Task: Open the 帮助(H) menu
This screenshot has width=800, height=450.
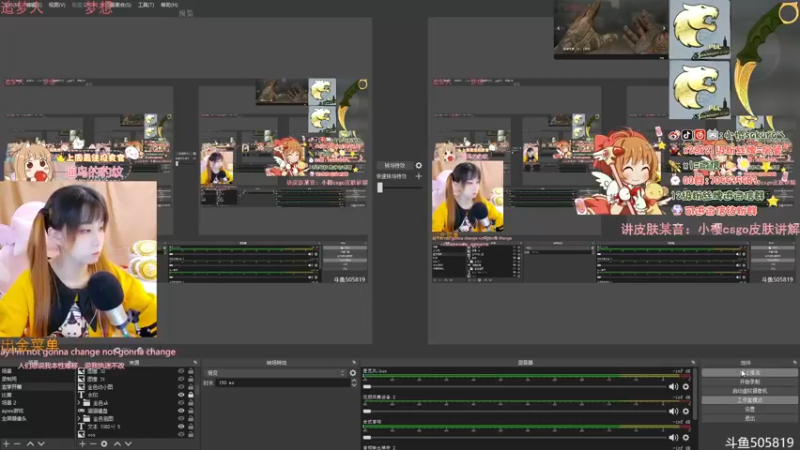Action: pyautogui.click(x=169, y=5)
